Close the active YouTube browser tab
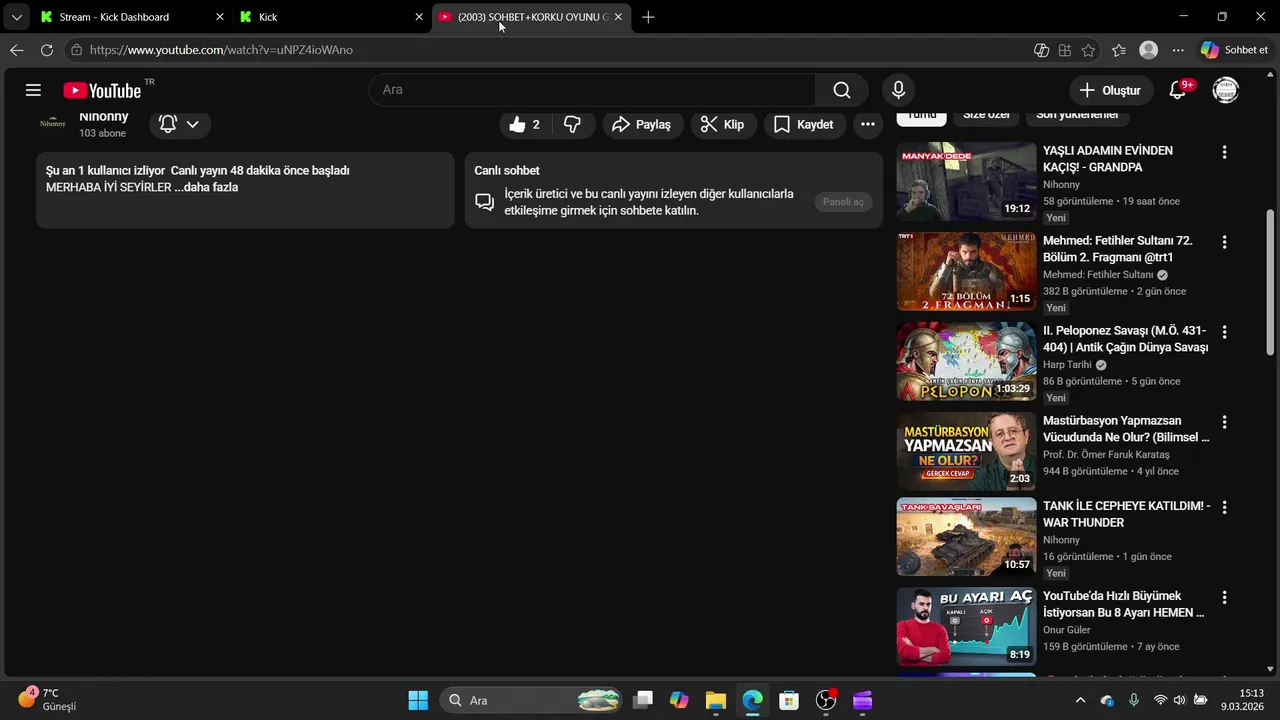 618,17
